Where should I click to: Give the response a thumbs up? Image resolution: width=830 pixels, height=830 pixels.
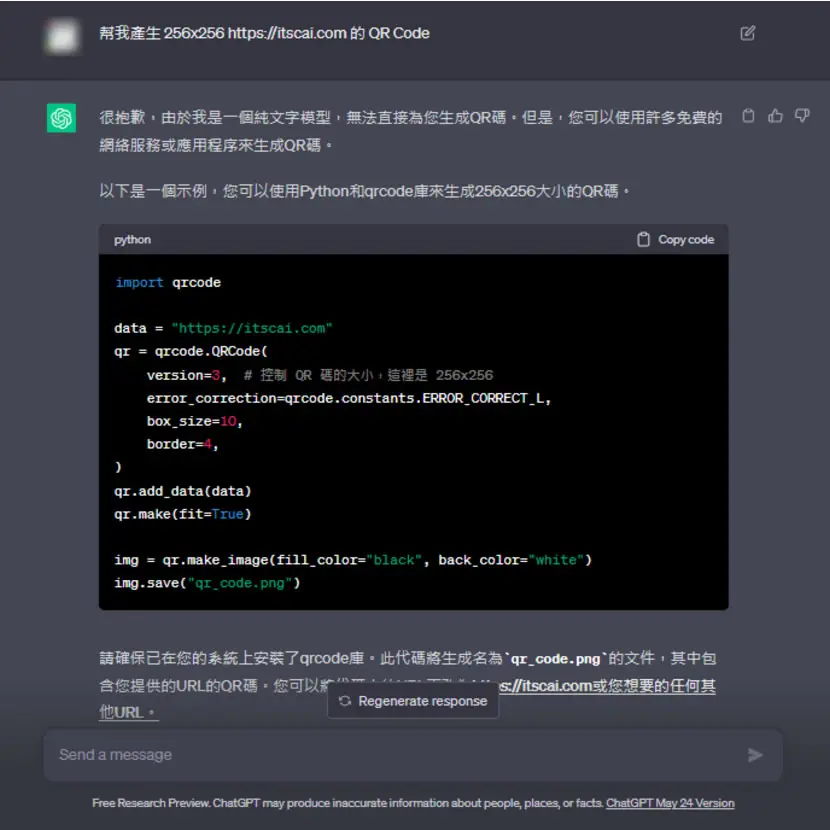tap(775, 116)
